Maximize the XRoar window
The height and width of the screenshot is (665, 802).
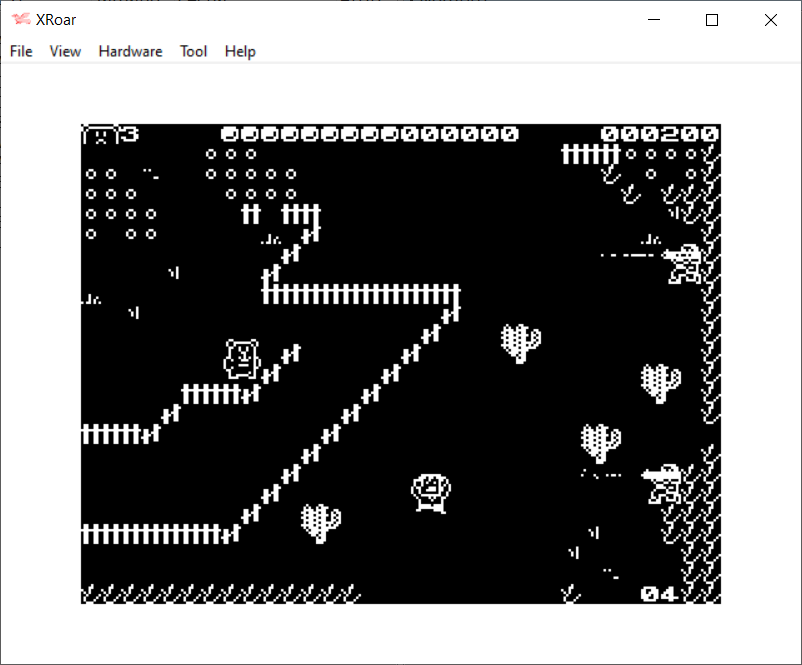coord(712,20)
